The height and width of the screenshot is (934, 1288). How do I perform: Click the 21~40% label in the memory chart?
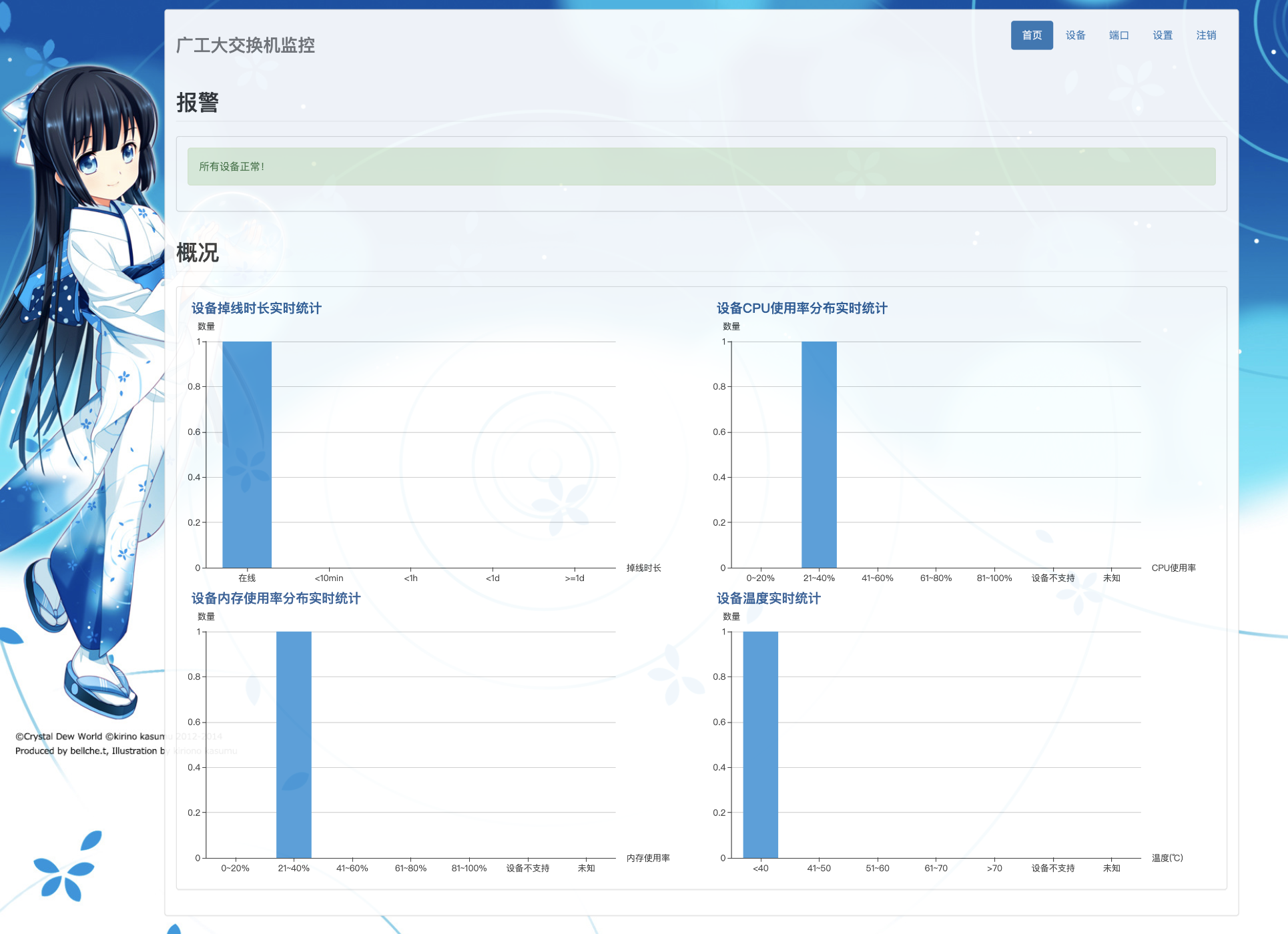coord(294,869)
